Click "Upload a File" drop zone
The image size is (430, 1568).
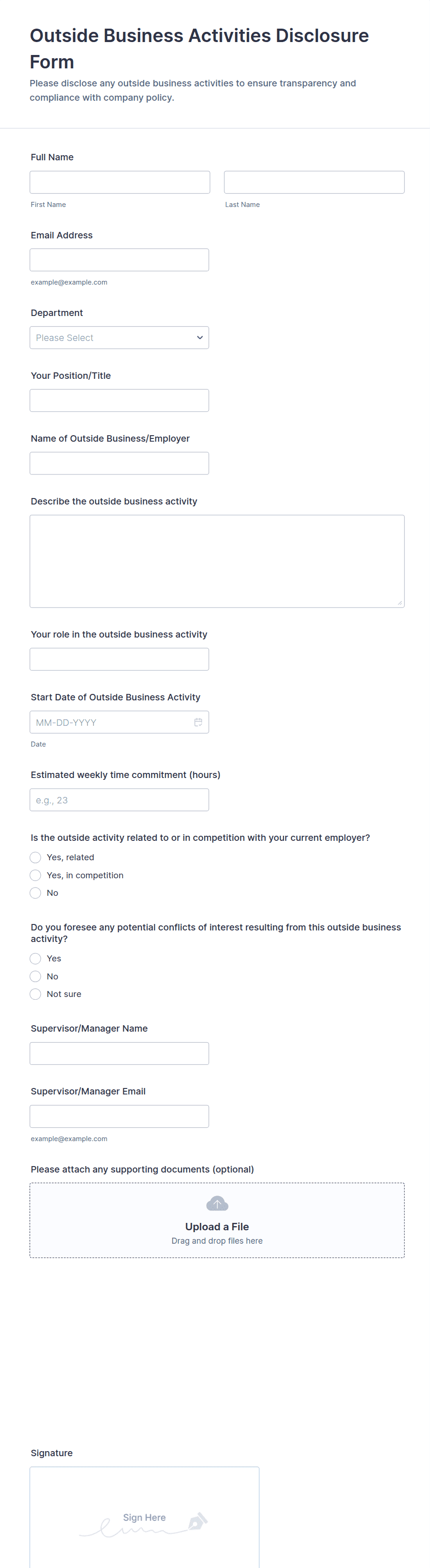pos(217,1227)
